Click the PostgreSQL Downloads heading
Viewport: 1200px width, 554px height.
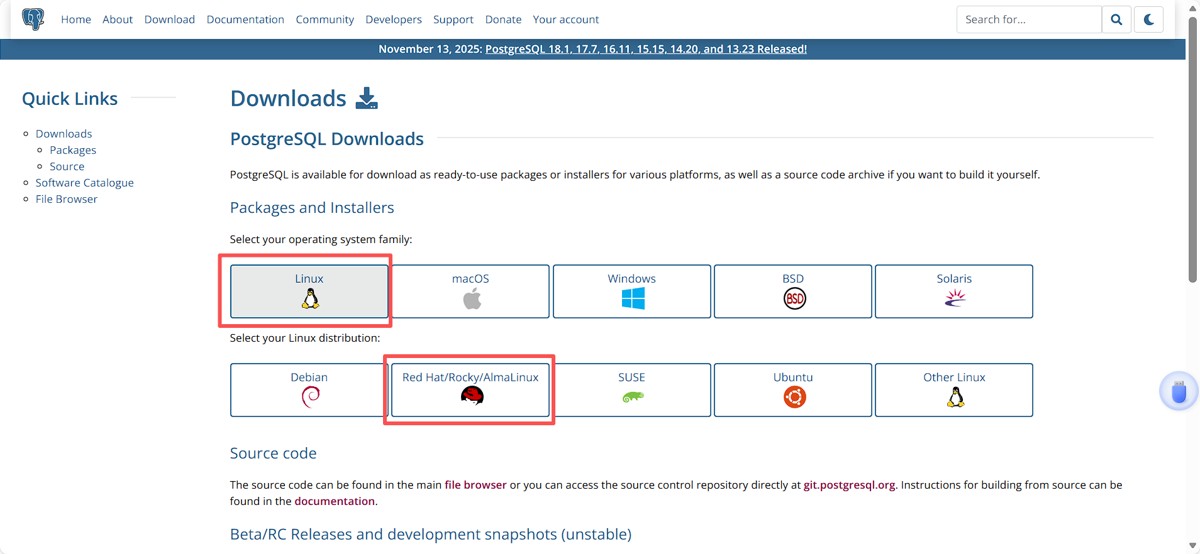pyautogui.click(x=327, y=139)
